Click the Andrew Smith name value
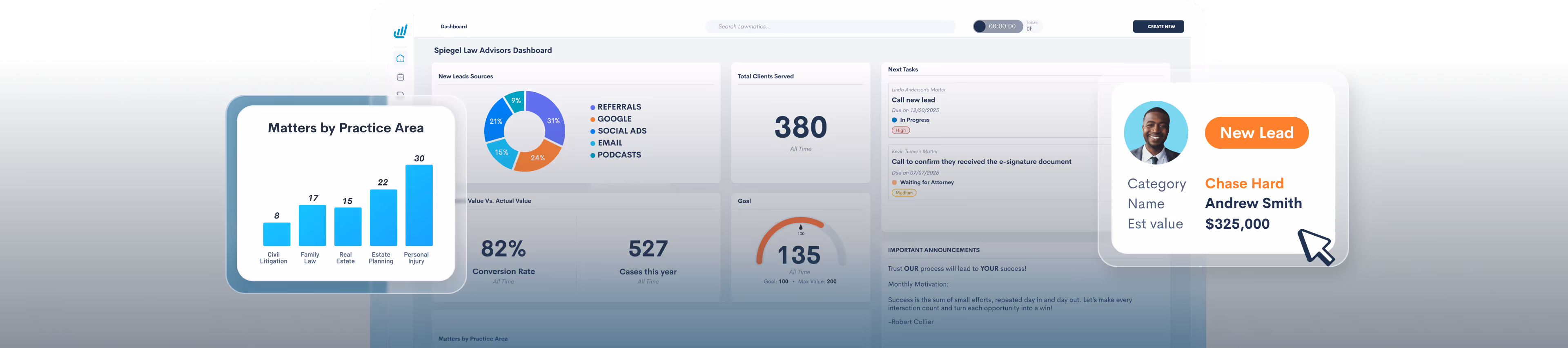 1253,203
